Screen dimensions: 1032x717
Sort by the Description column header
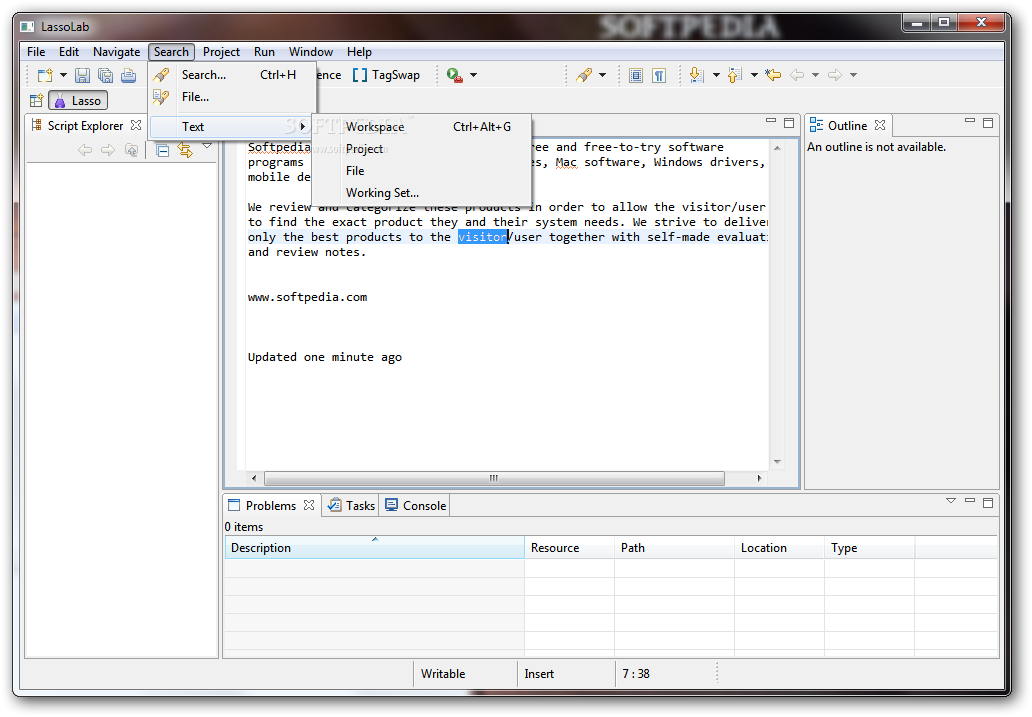point(374,548)
